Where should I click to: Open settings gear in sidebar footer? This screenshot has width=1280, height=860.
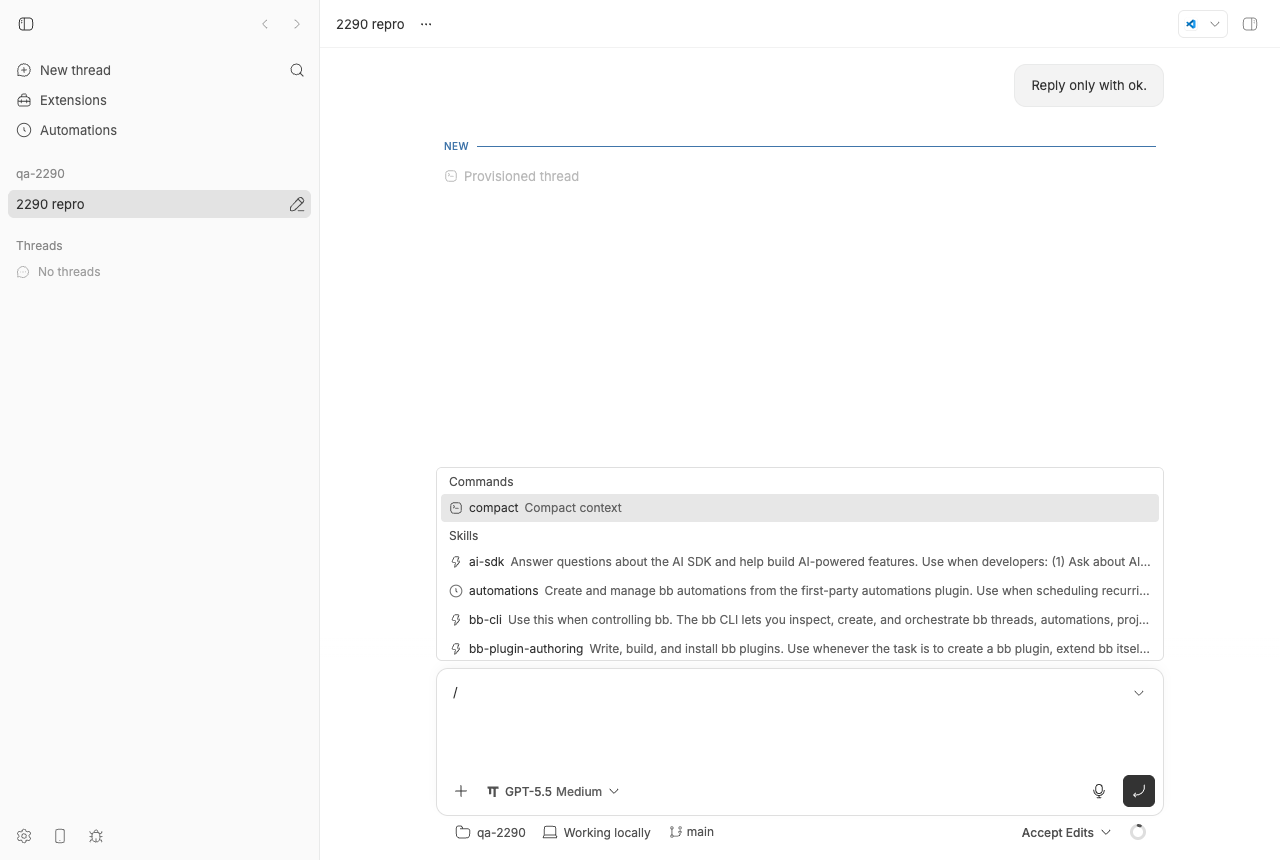pos(24,836)
